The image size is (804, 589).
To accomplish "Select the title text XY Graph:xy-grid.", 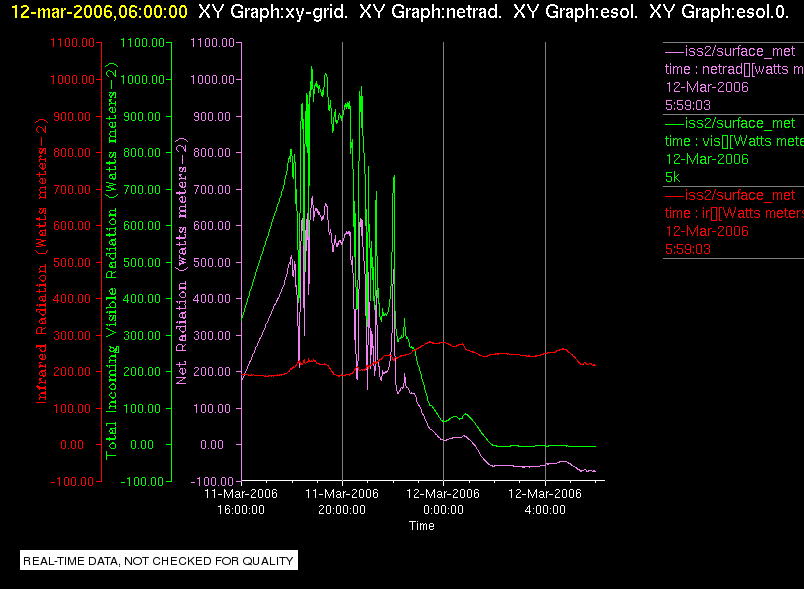I will tap(273, 12).
